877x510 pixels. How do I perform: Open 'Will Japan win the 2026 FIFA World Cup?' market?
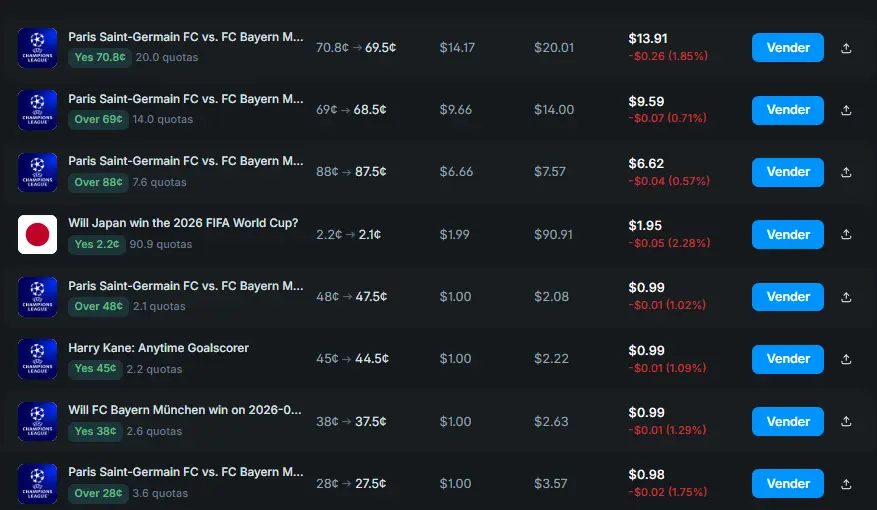[x=183, y=223]
